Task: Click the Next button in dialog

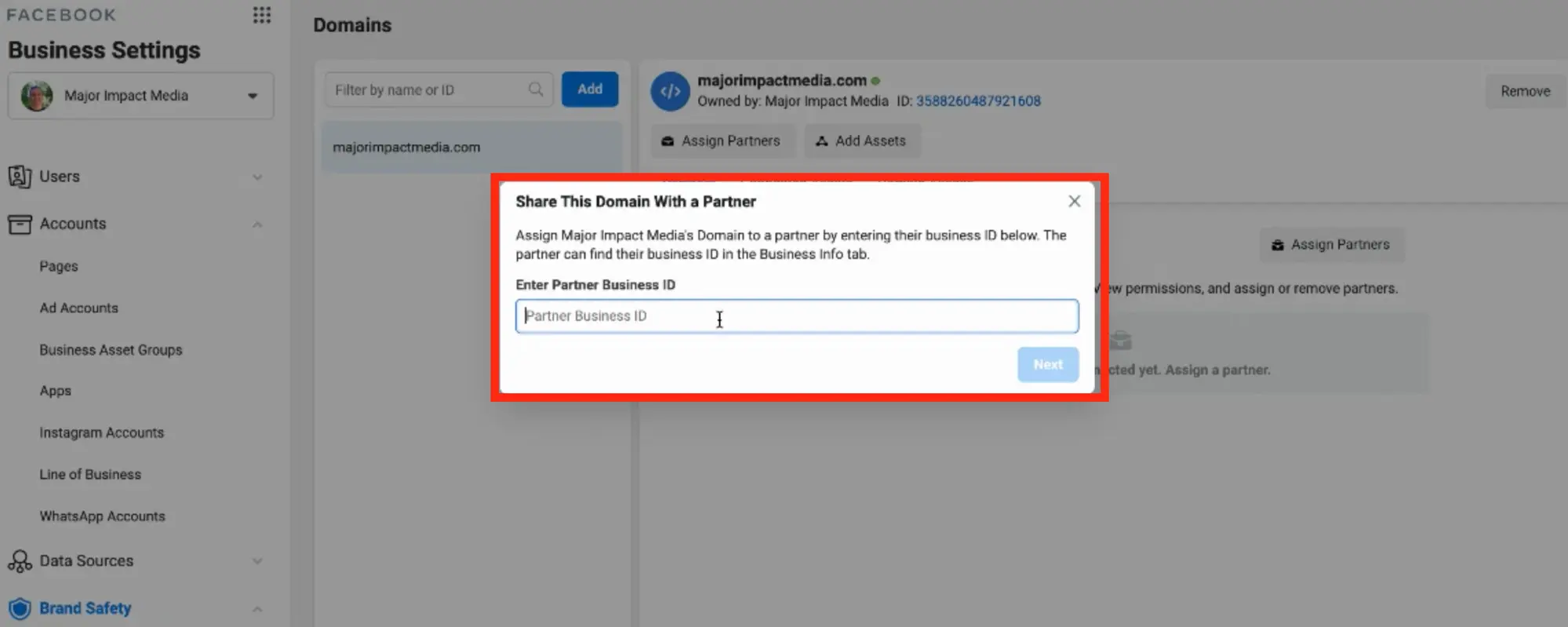Action: tap(1048, 365)
